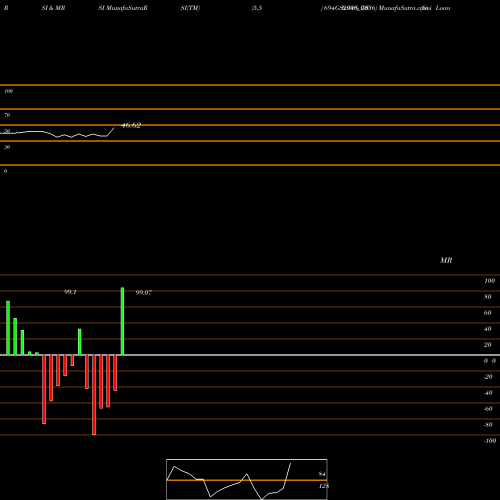Click the RSI value label 46.62

click(131, 125)
